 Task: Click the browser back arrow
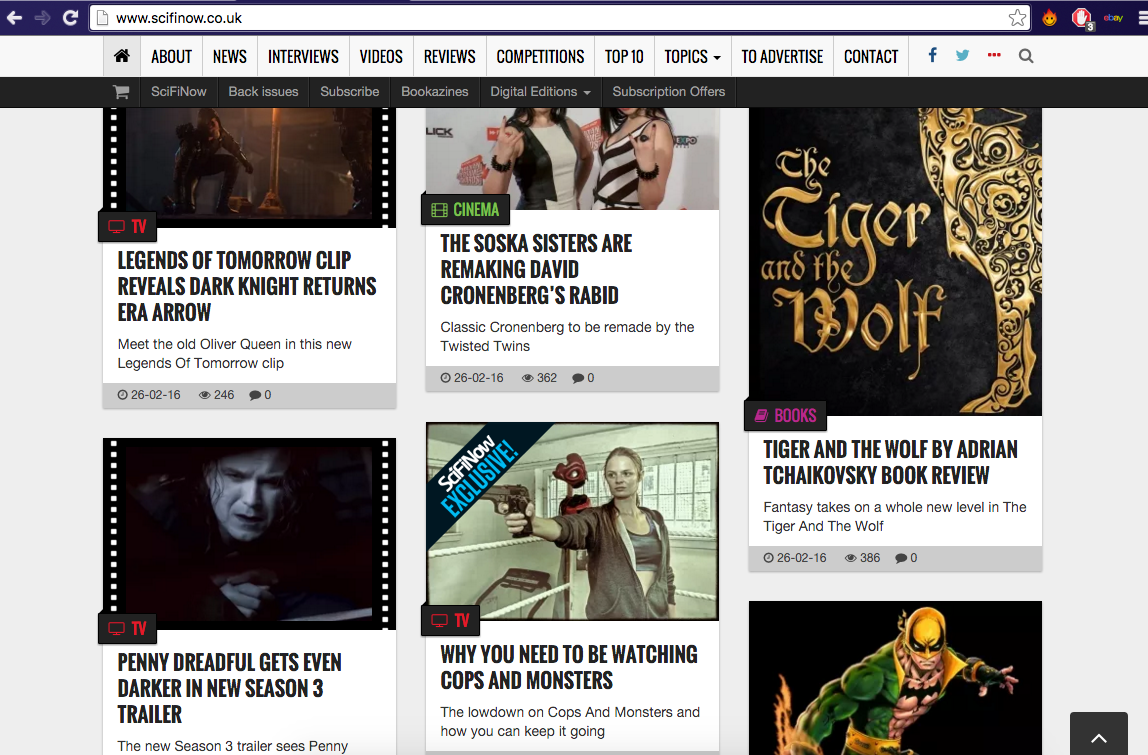pos(15,18)
